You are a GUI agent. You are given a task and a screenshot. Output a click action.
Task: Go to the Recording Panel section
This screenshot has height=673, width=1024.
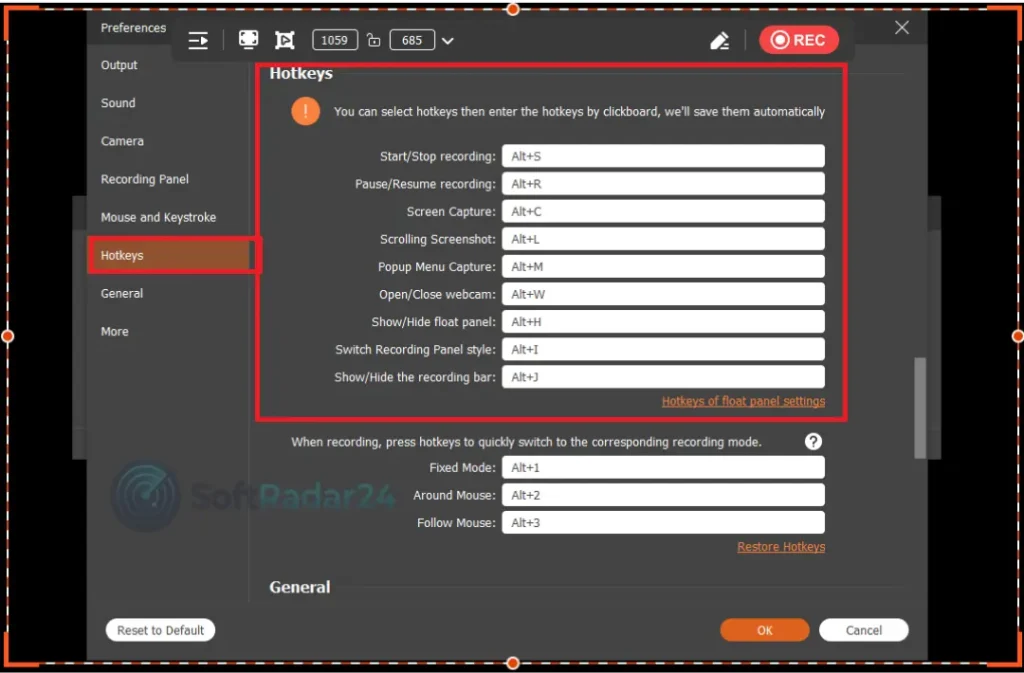(x=144, y=179)
